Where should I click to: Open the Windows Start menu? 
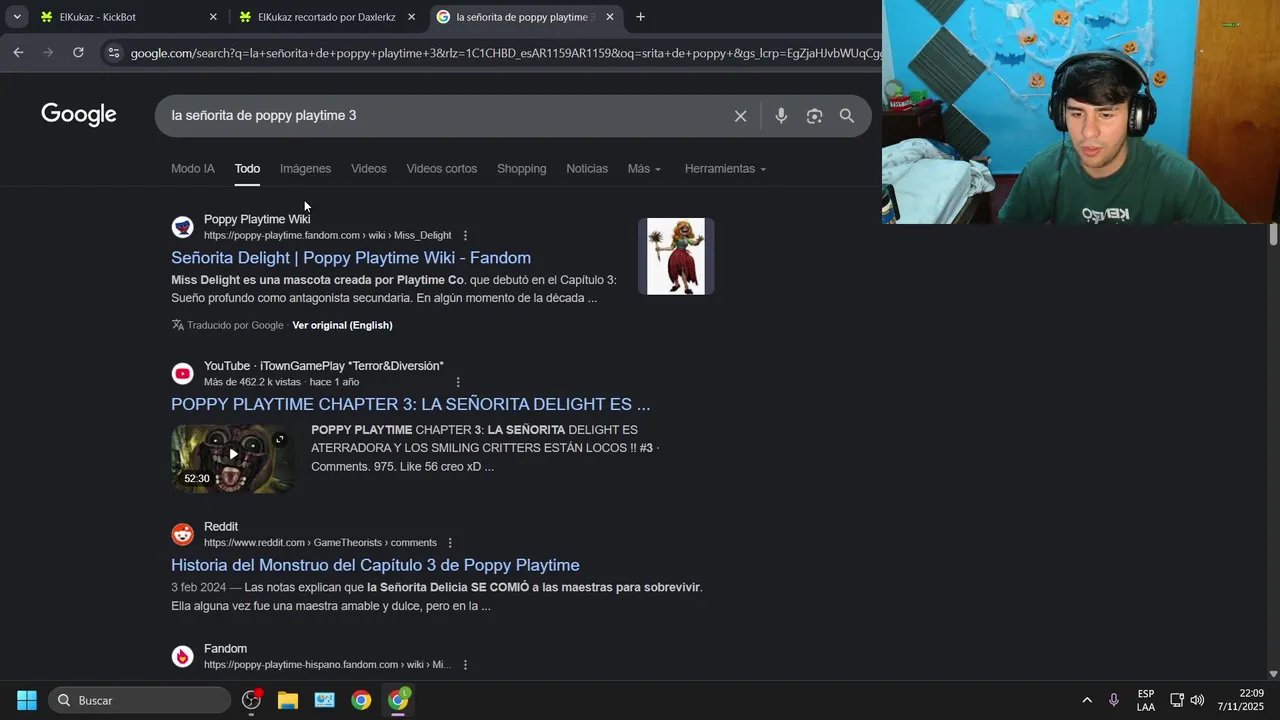[x=27, y=700]
